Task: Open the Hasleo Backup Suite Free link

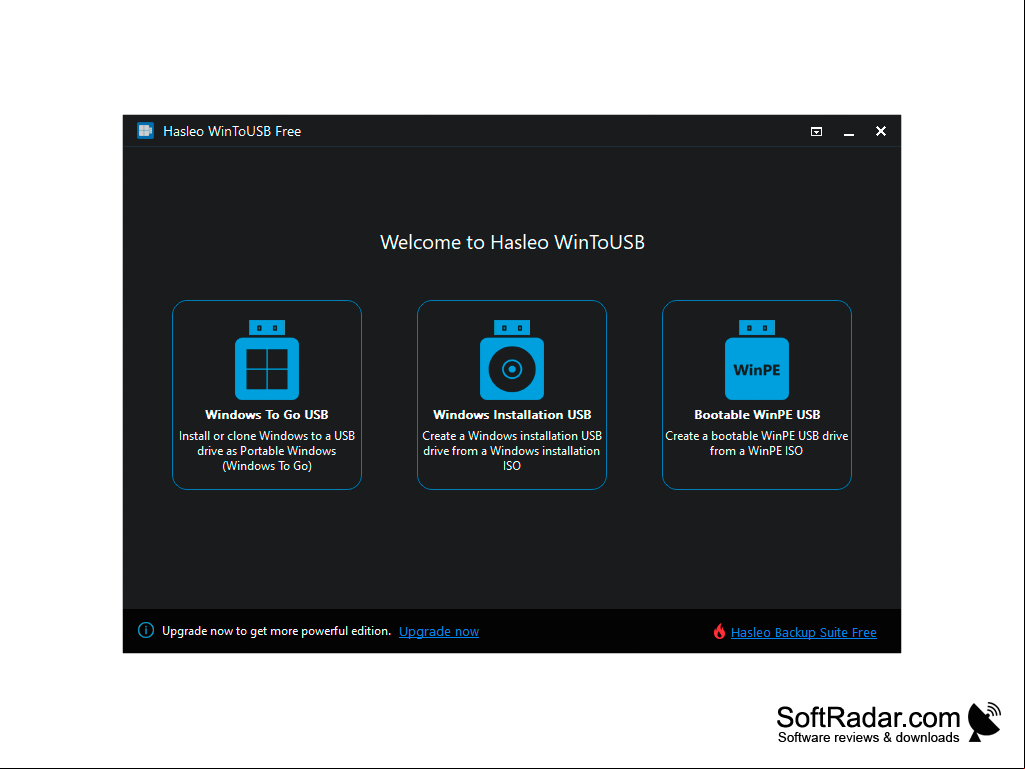Action: coord(803,632)
